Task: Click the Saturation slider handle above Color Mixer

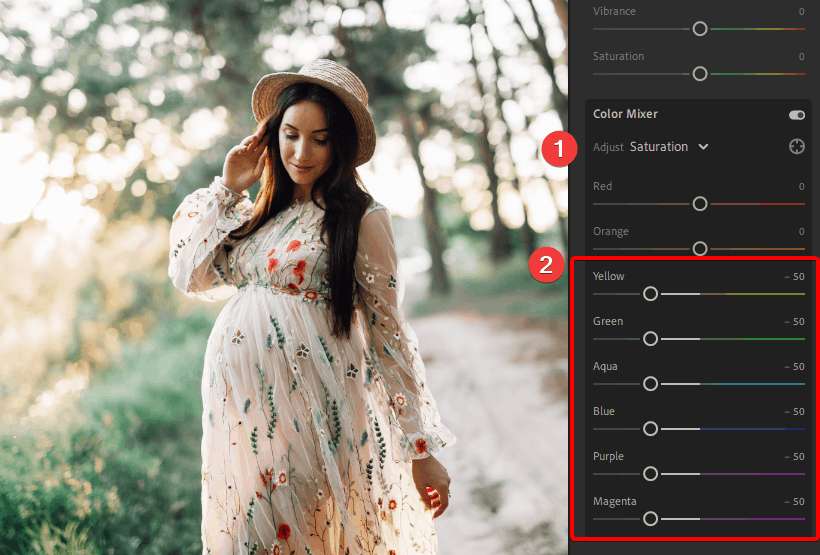Action: click(x=700, y=74)
